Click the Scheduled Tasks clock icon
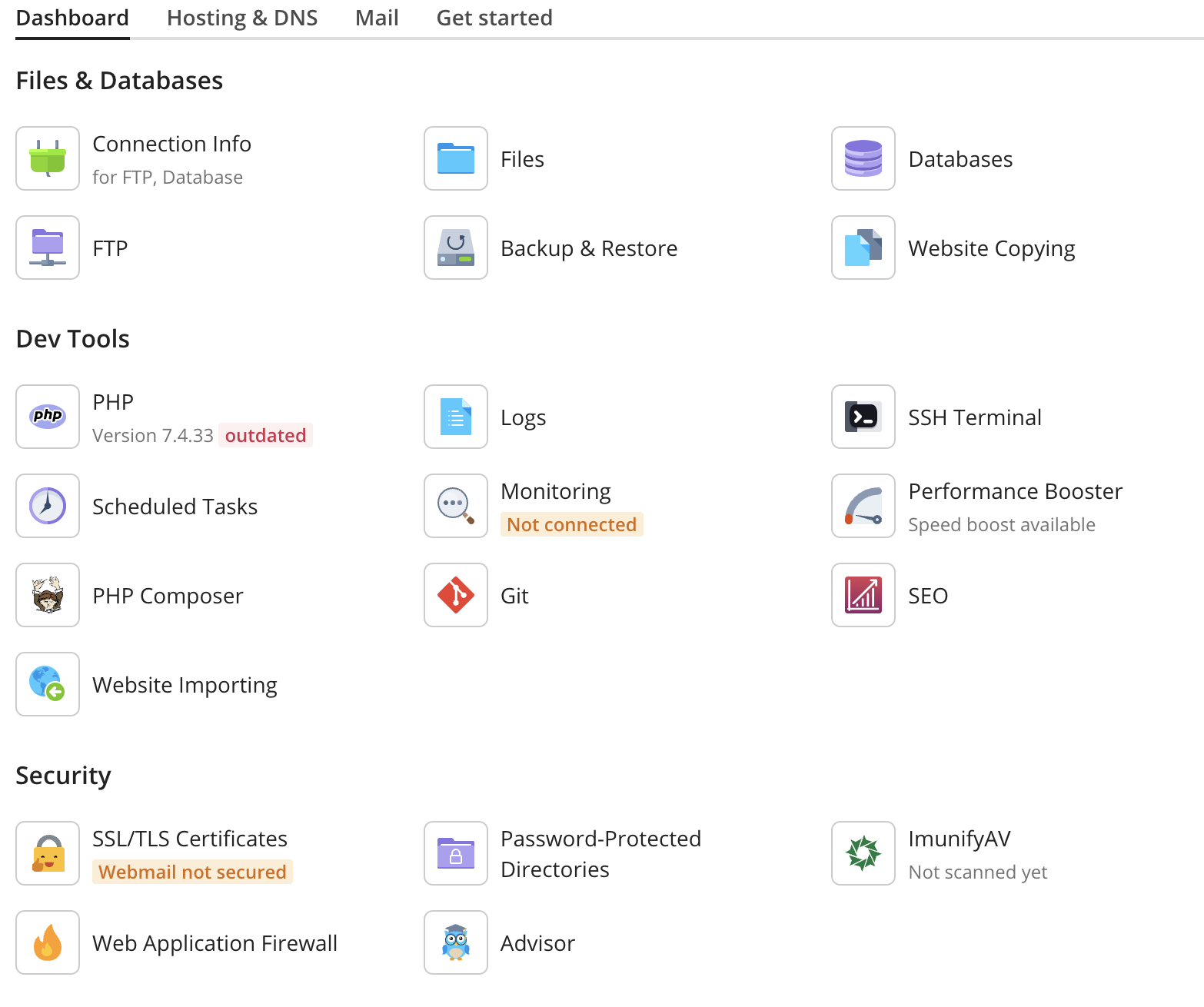The width and height of the screenshot is (1204, 1007). click(48, 506)
